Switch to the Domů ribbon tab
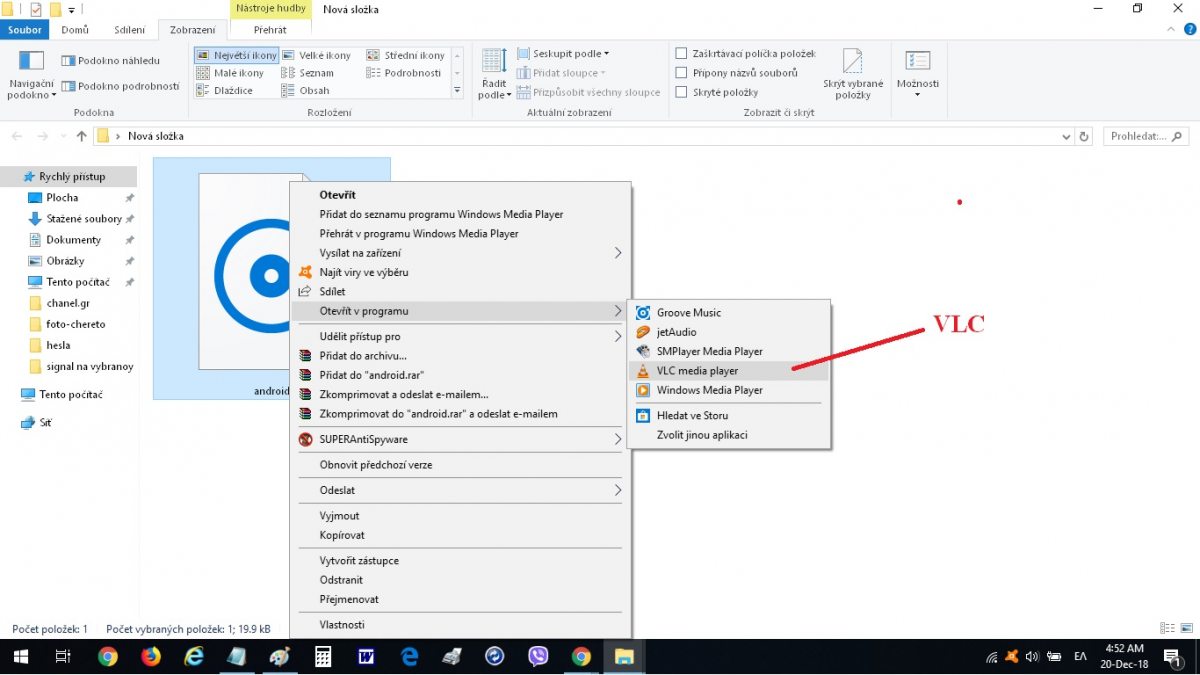 click(x=75, y=30)
